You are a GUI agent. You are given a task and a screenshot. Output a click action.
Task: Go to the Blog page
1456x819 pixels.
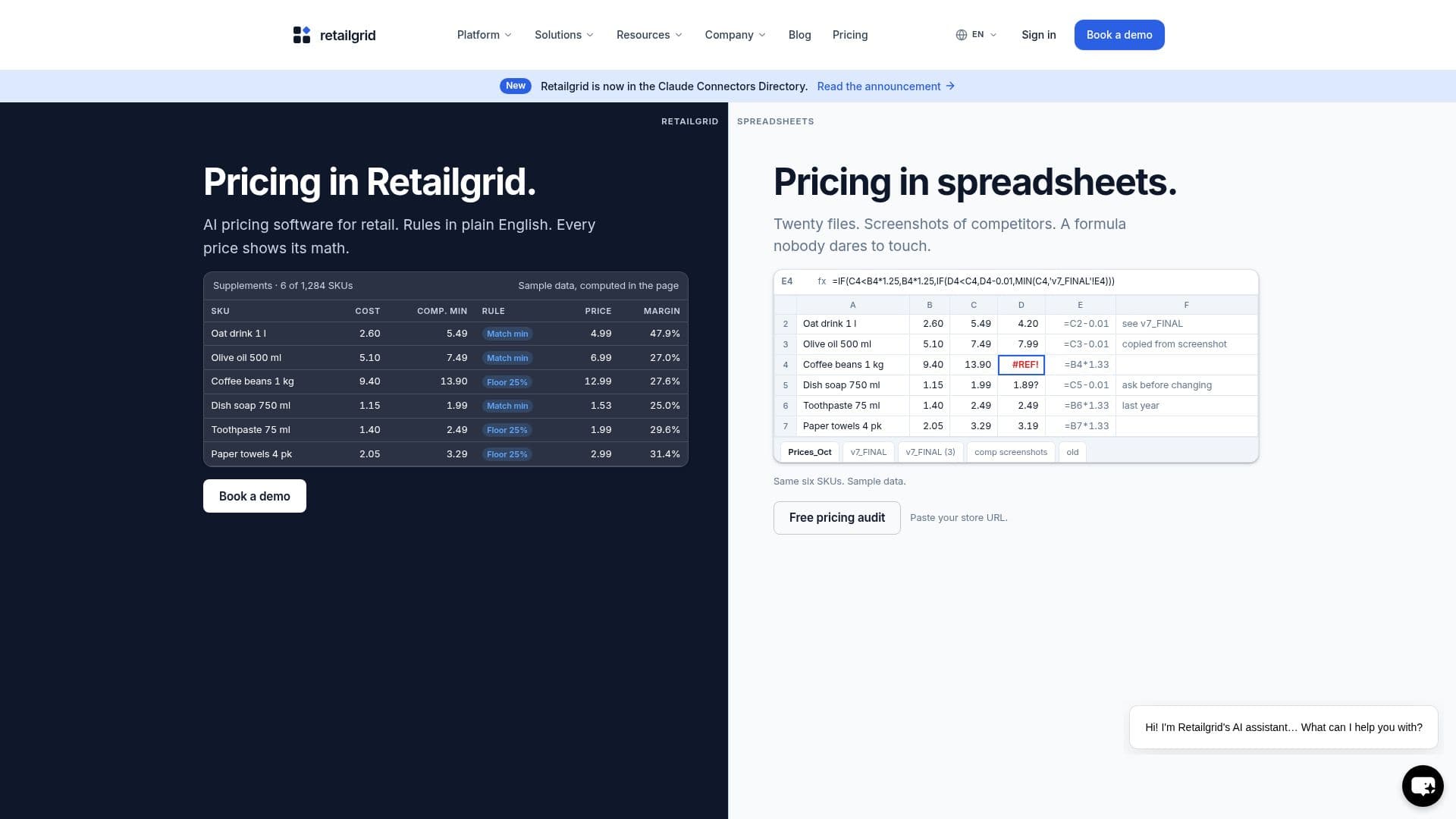[x=799, y=35]
